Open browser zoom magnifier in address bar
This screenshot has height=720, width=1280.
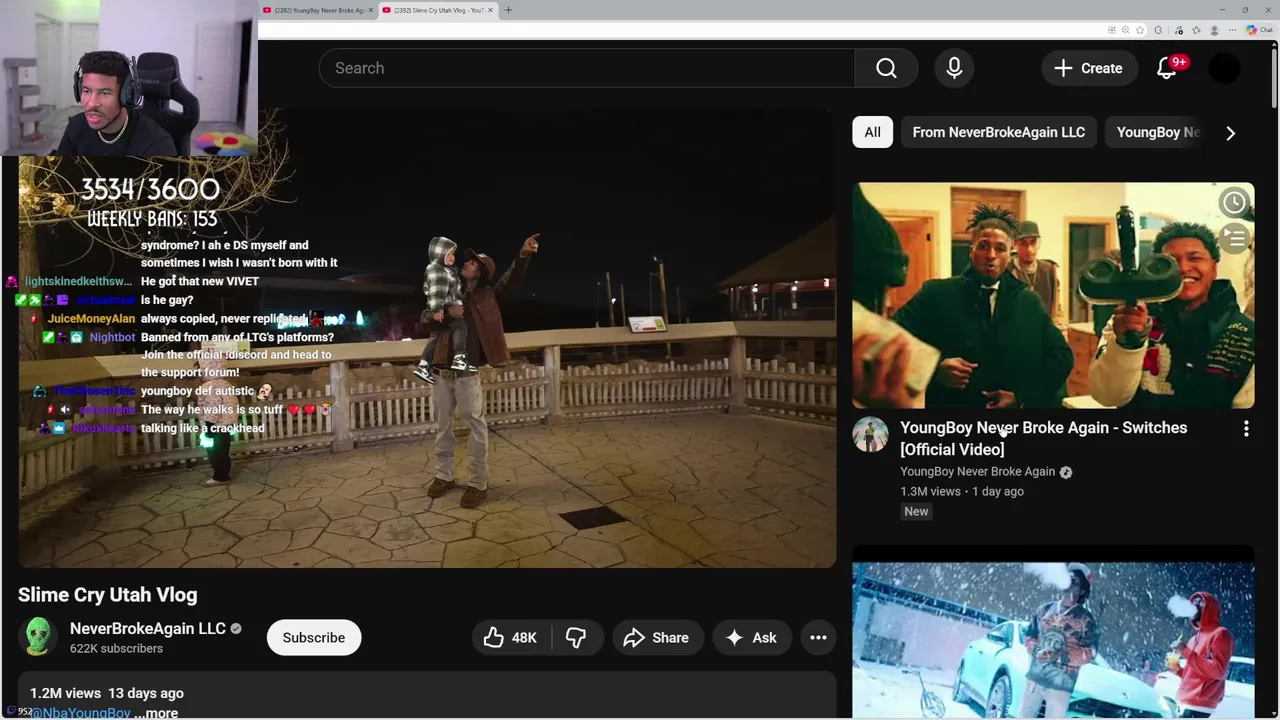click(1125, 30)
